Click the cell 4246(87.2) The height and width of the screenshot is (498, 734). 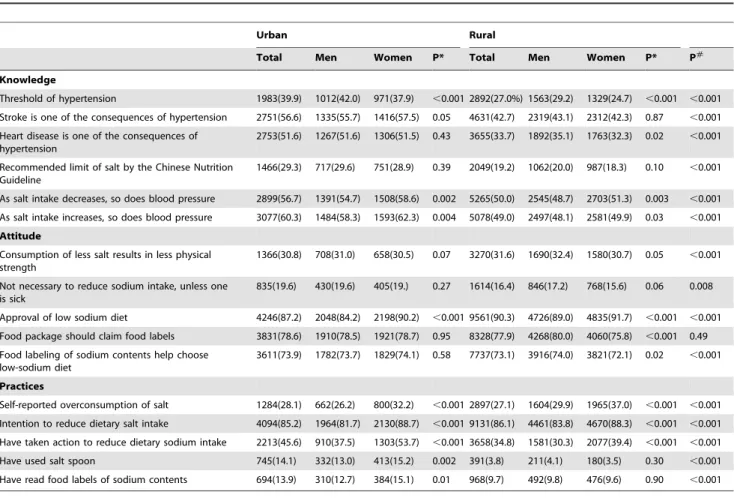coord(279,318)
